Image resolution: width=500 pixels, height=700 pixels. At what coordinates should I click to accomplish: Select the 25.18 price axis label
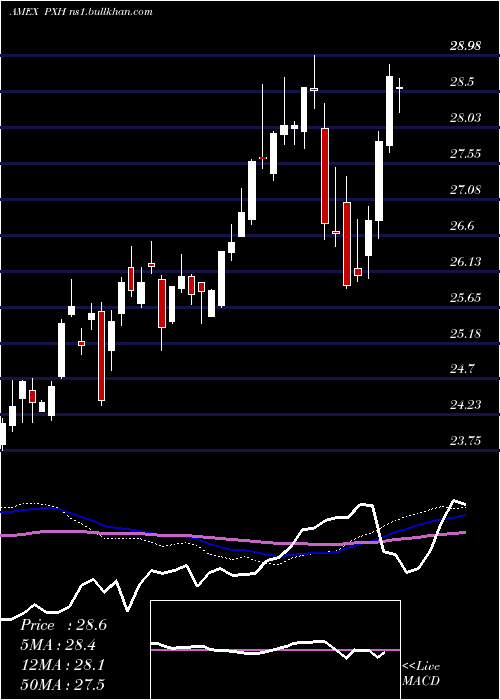click(466, 333)
